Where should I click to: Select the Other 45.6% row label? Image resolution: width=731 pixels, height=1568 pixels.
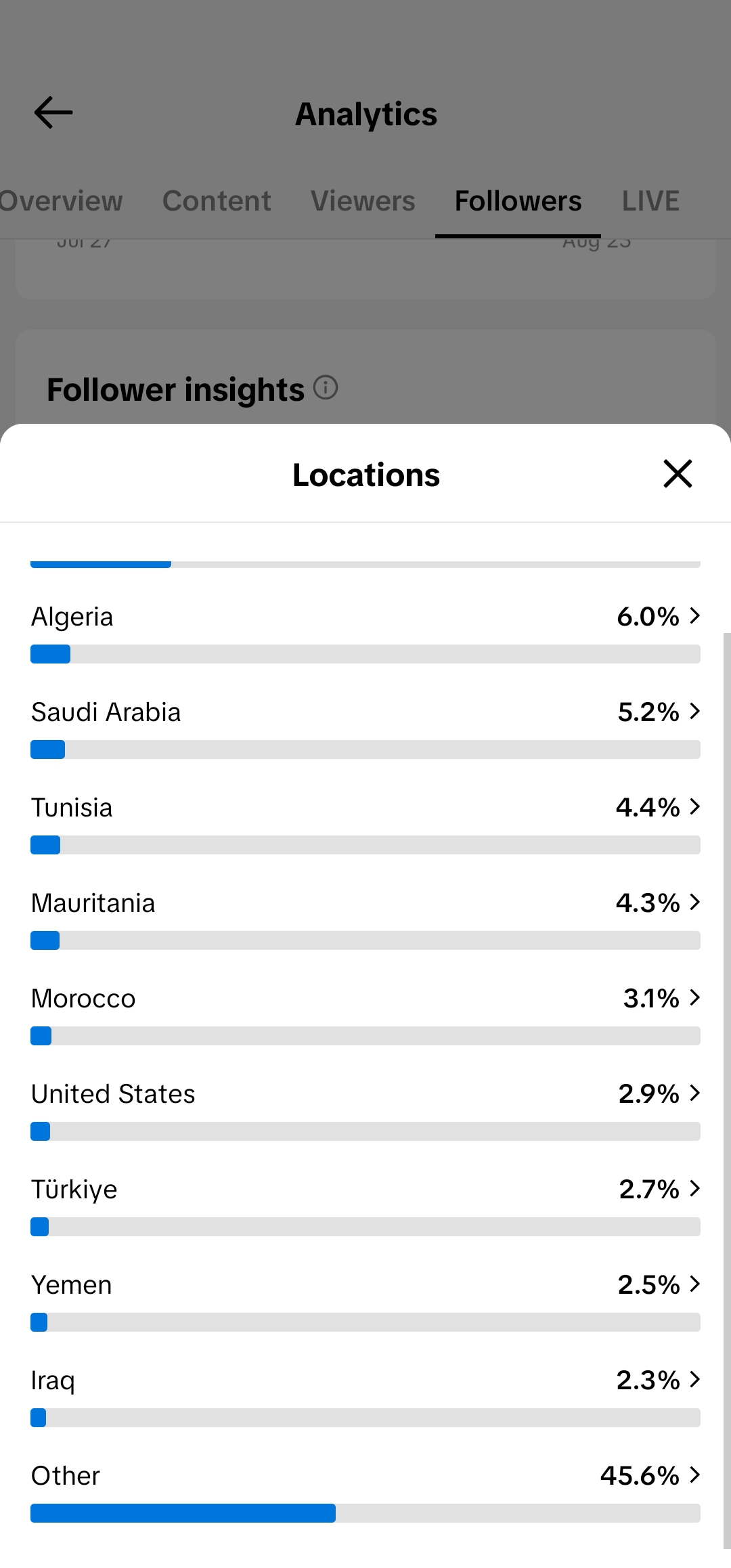click(x=66, y=1475)
